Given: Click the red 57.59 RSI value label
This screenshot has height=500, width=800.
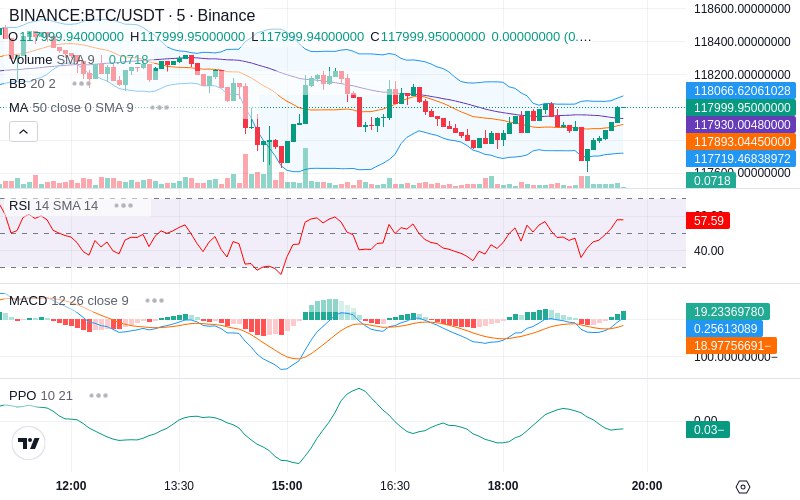Looking at the screenshot, I should click(x=708, y=220).
